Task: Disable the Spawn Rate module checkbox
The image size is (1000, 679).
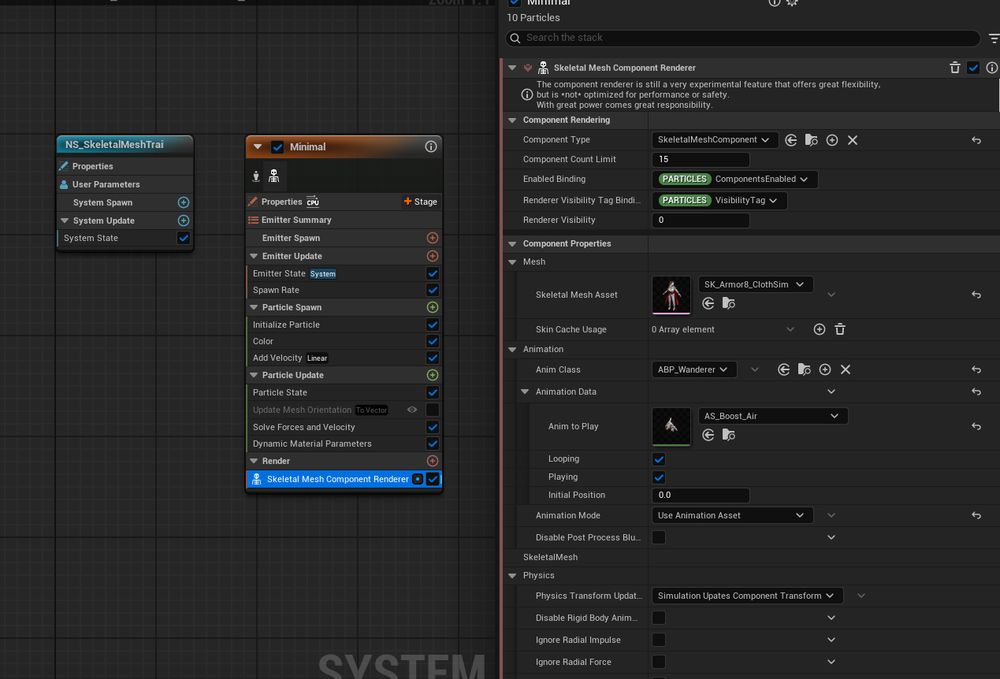Action: 432,290
